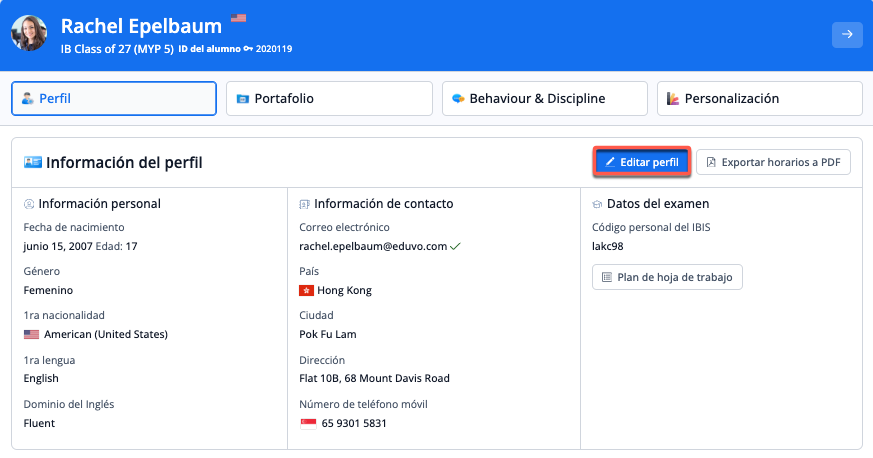Click the US flag next to student name
Viewport: 873px width, 458px height.
tap(238, 18)
